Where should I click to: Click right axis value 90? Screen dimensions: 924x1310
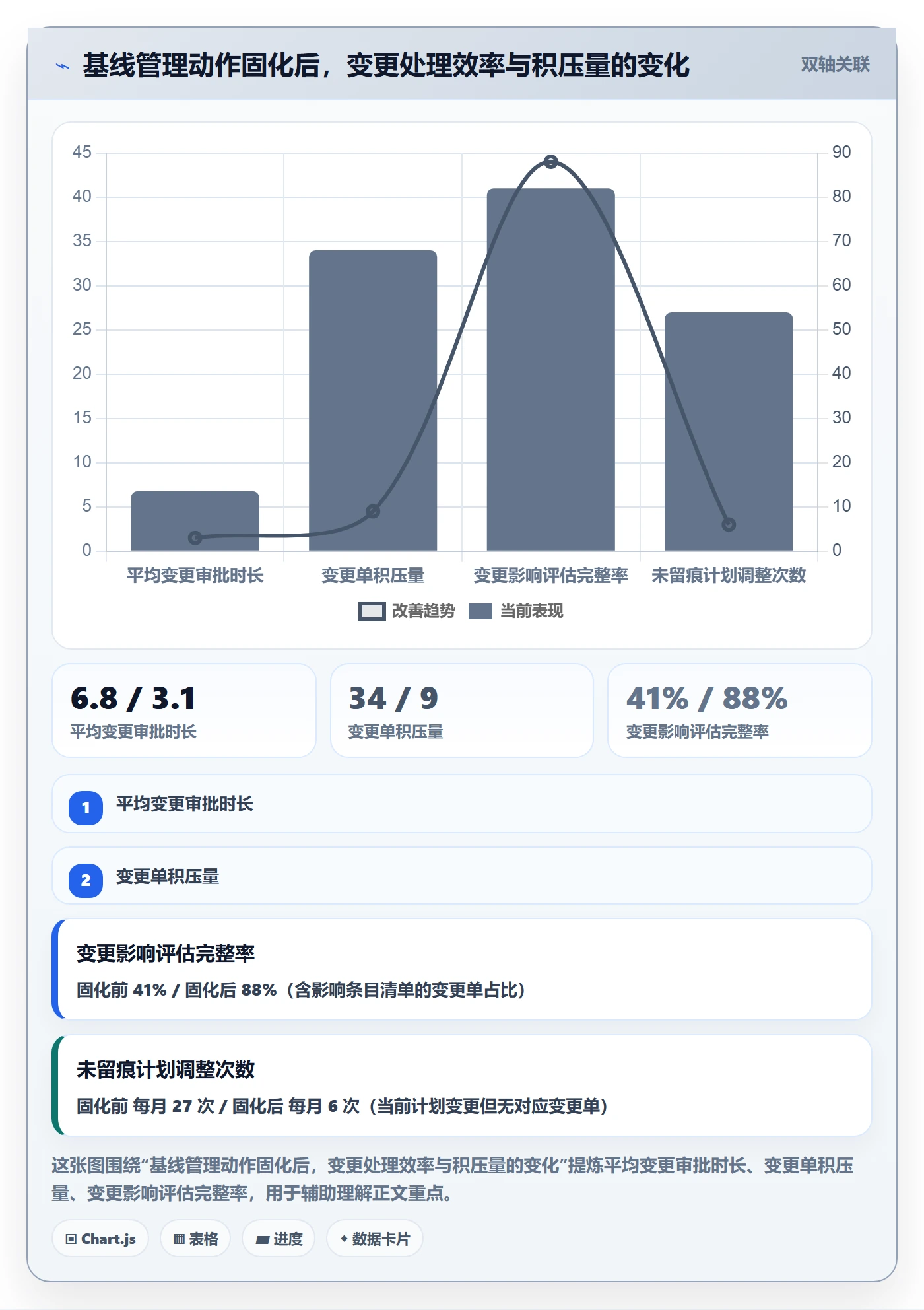pyautogui.click(x=841, y=153)
